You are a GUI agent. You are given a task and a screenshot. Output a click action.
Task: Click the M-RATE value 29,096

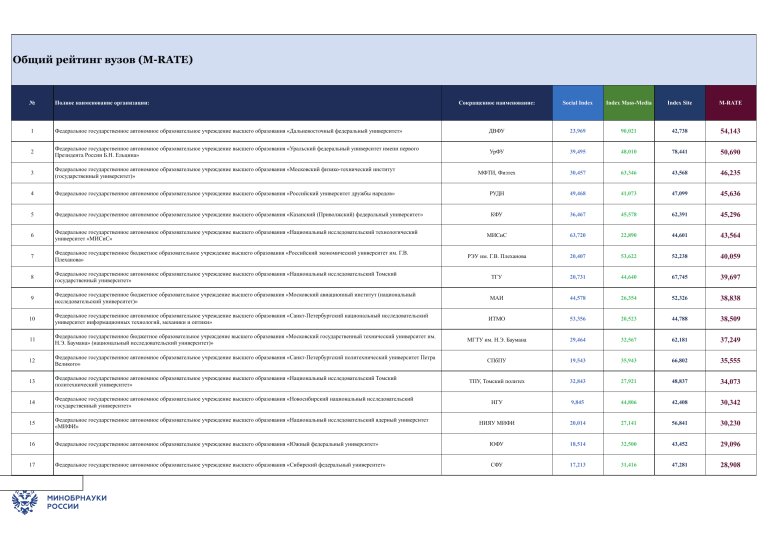pos(730,444)
